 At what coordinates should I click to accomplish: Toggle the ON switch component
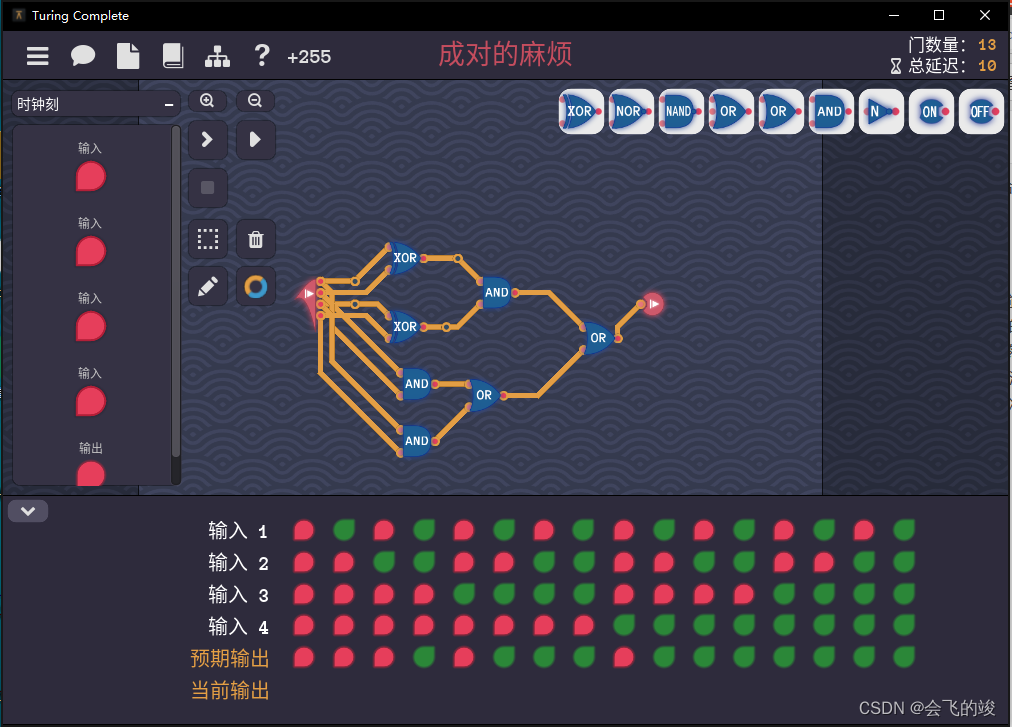pyautogui.click(x=930, y=111)
